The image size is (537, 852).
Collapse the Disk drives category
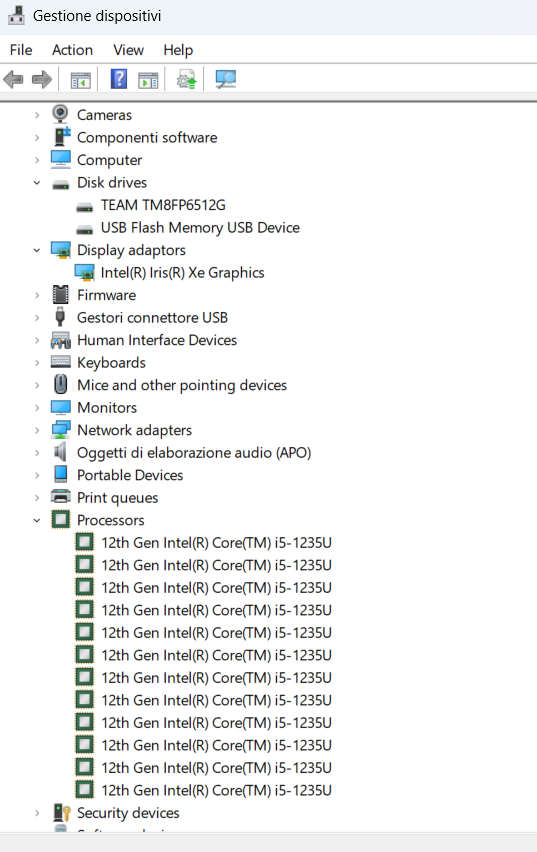pos(37,183)
